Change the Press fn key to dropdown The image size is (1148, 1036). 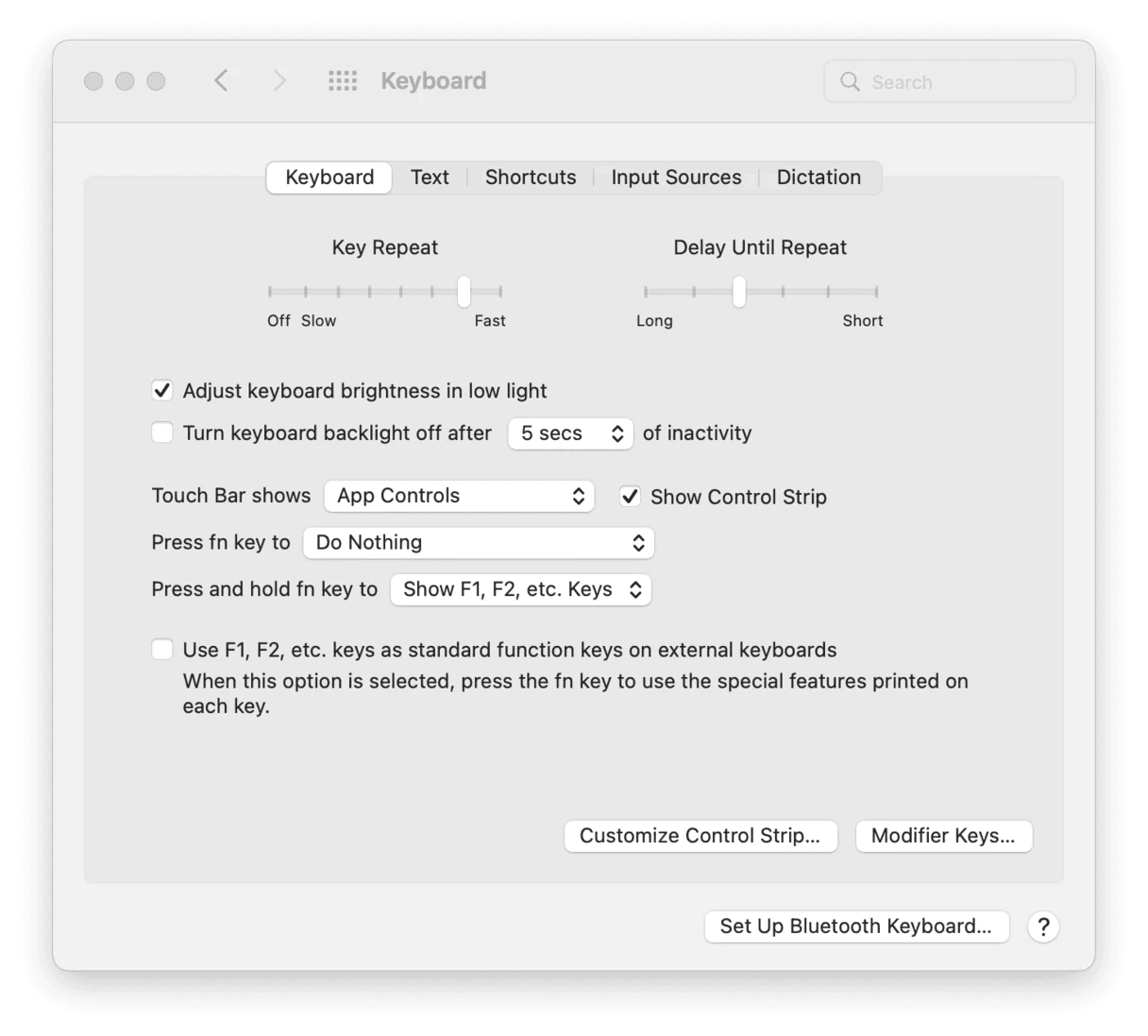[x=479, y=542]
